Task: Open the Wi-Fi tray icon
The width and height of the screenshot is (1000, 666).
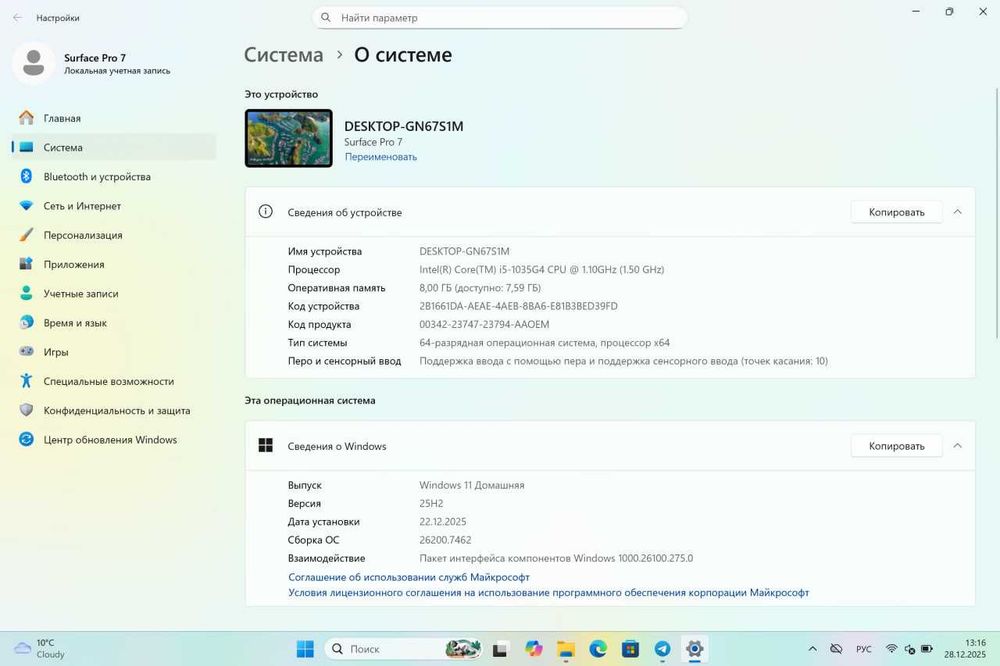Action: tap(892, 649)
